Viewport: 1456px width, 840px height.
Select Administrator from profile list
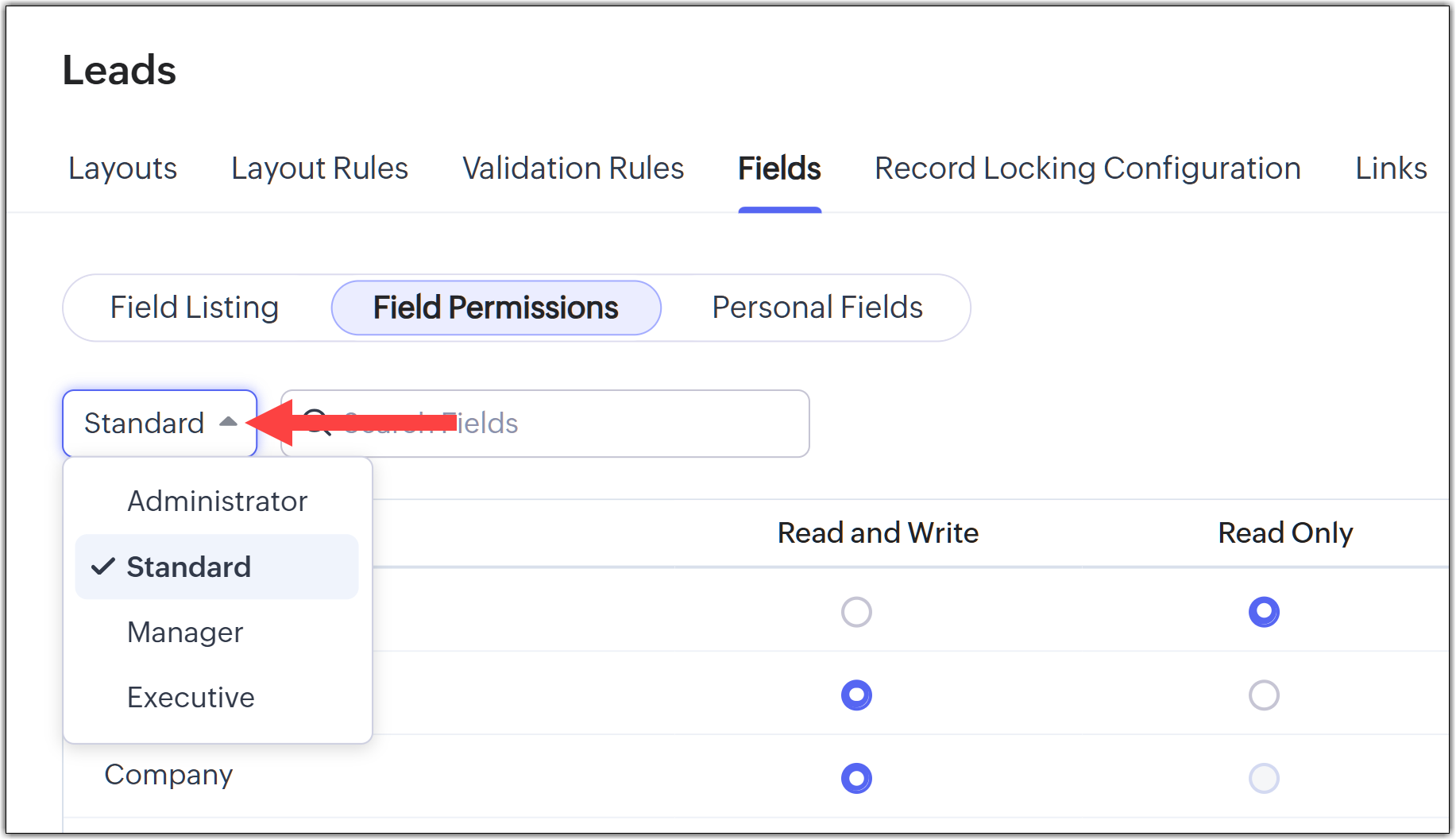217,501
